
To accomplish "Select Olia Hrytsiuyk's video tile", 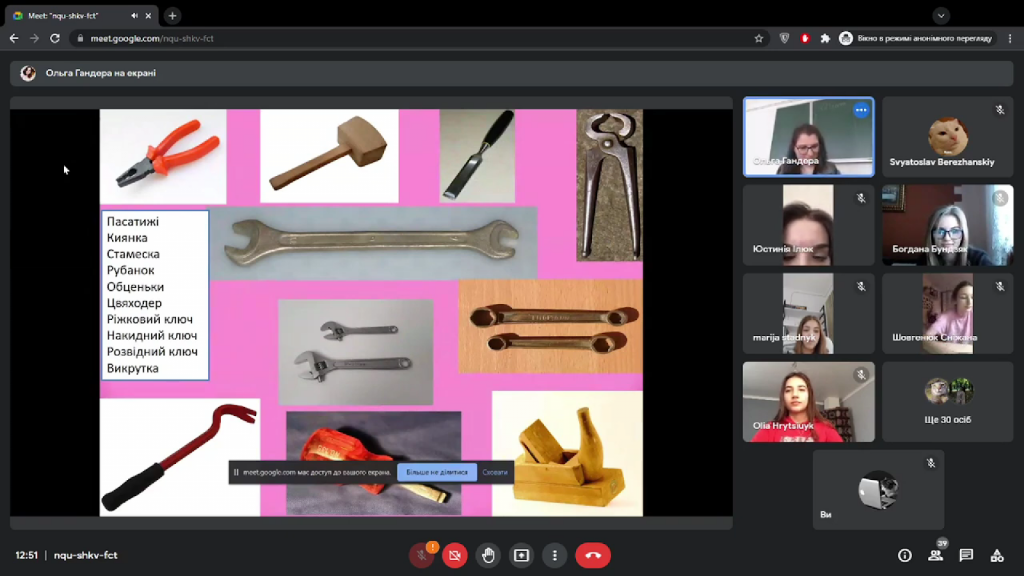I will coord(808,402).
